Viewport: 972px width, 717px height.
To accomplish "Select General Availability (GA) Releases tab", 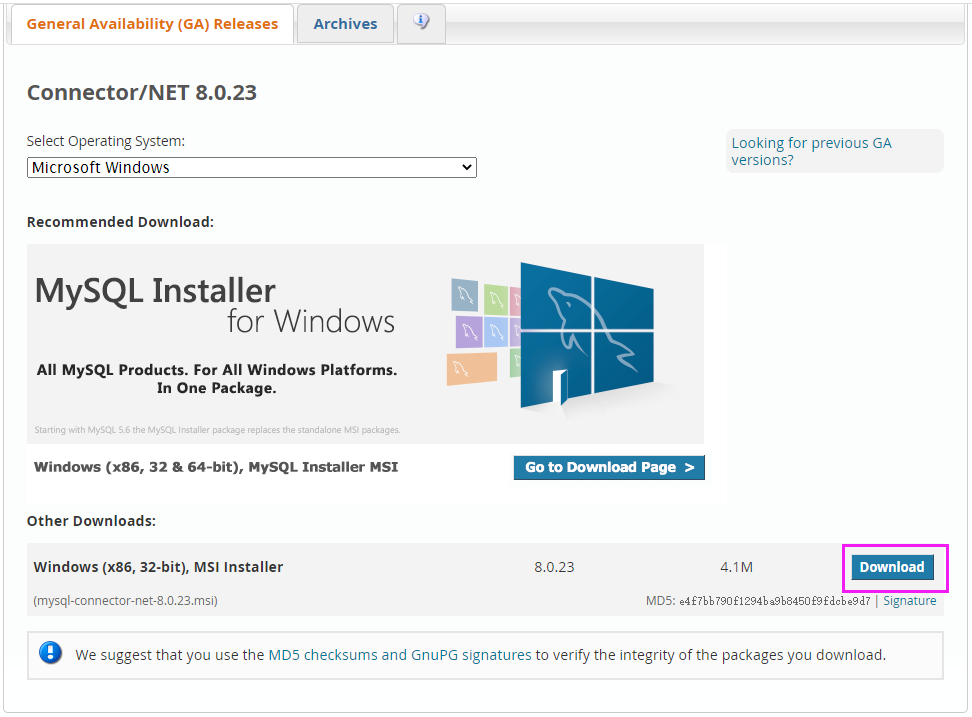I will 152,24.
